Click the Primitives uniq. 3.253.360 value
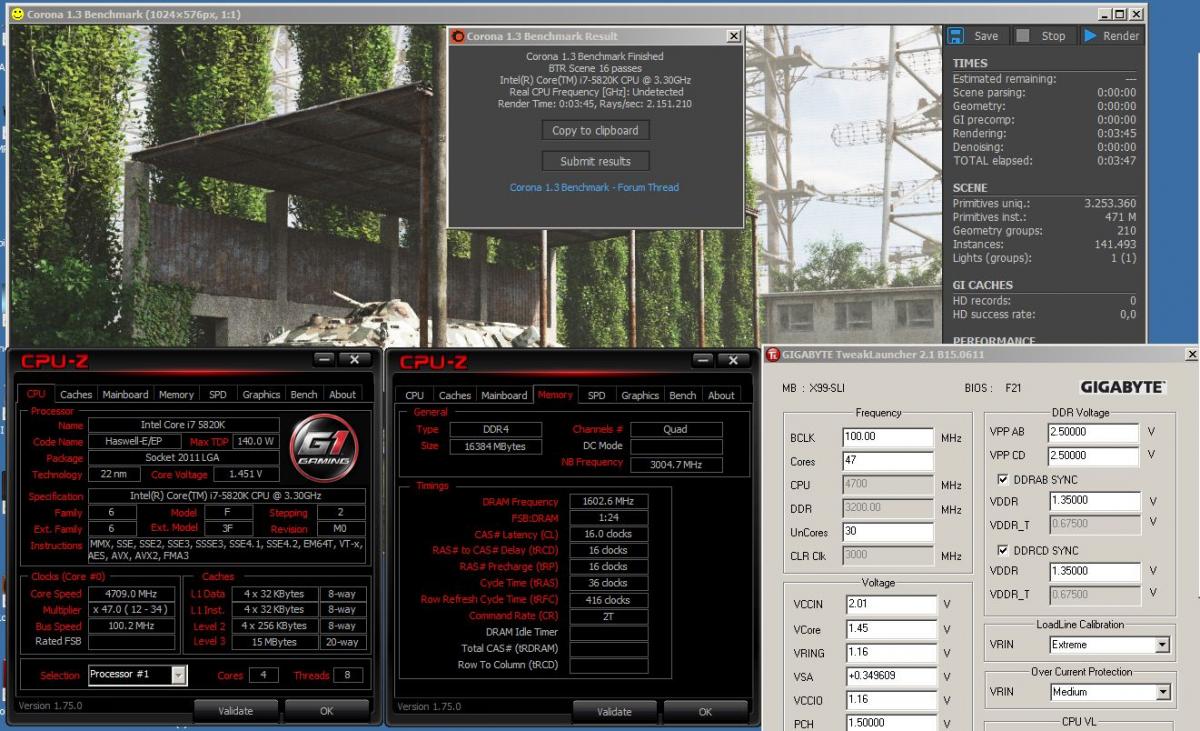The image size is (1200, 731). [x=1110, y=203]
